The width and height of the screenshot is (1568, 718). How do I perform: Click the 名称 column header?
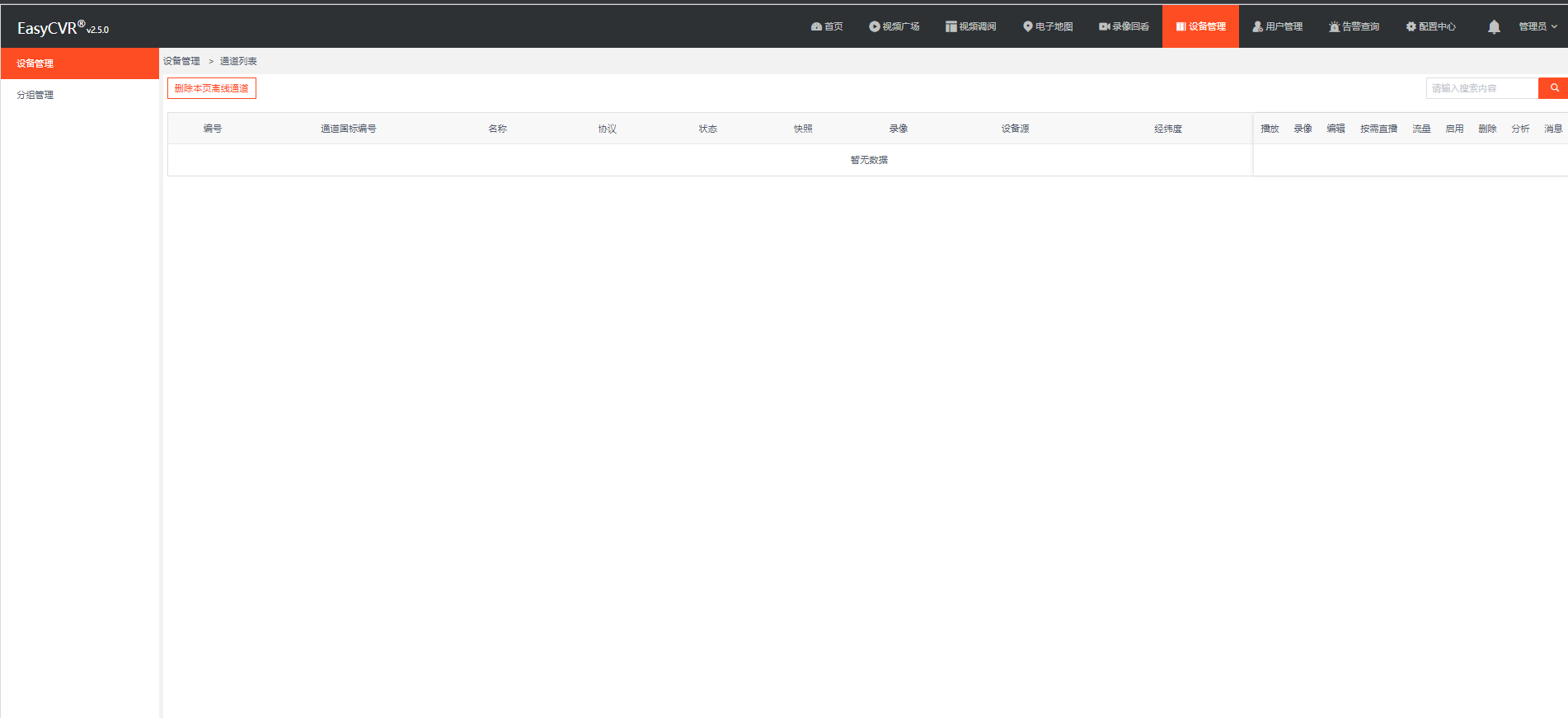[x=497, y=129]
